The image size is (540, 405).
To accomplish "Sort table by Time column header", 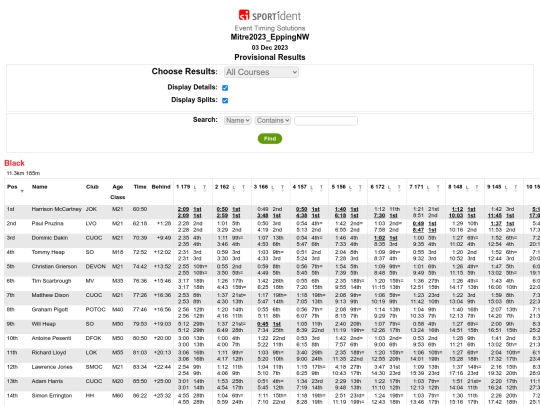I will coord(140,187).
